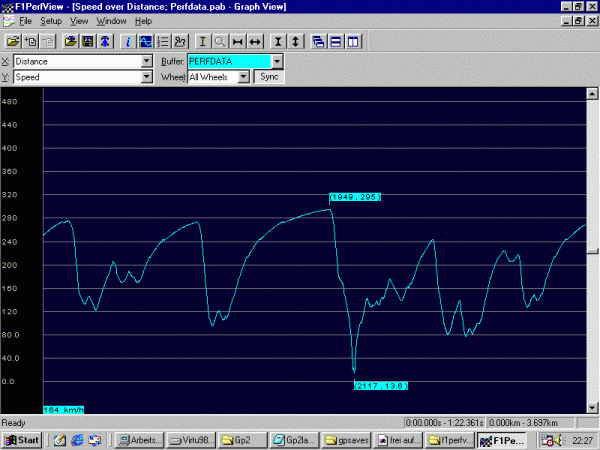Click the tile windows vertically icon

[353, 42]
